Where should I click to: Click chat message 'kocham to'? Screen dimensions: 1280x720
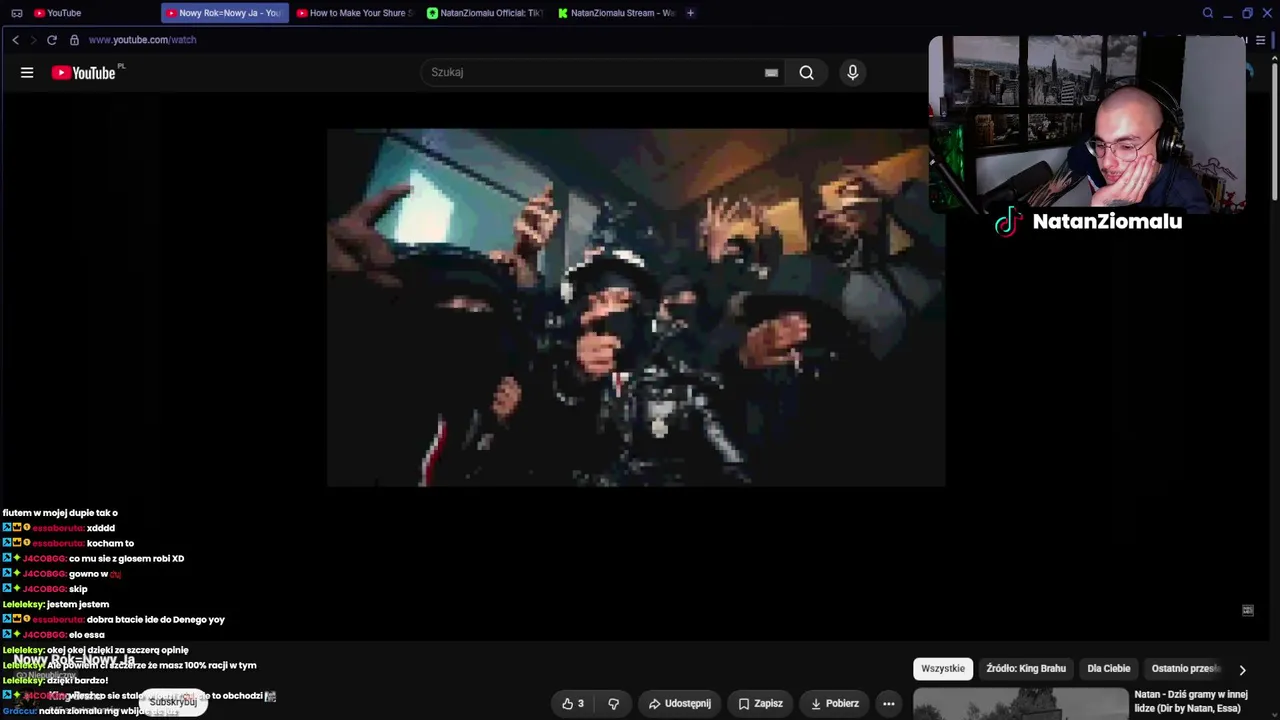pyautogui.click(x=110, y=544)
